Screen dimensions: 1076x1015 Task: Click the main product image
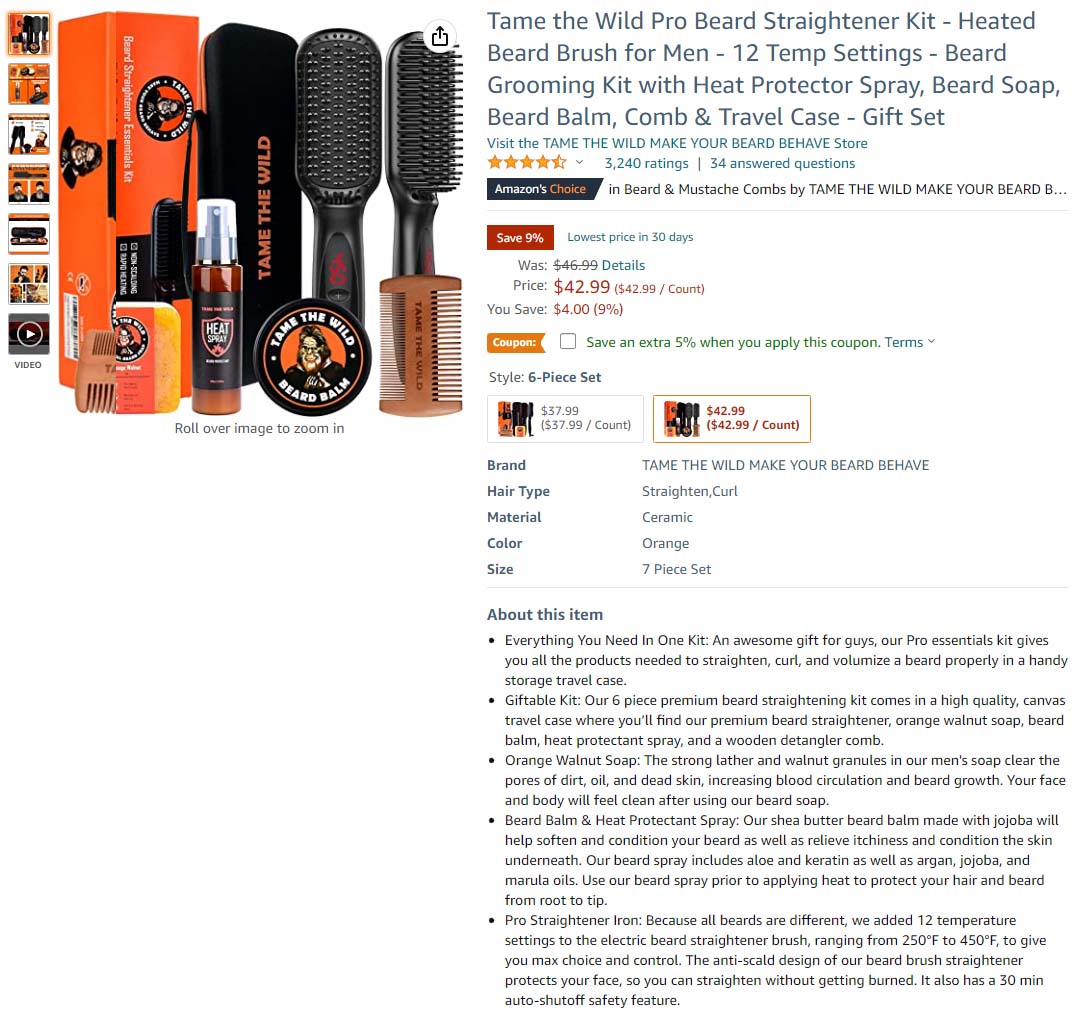[x=259, y=213]
